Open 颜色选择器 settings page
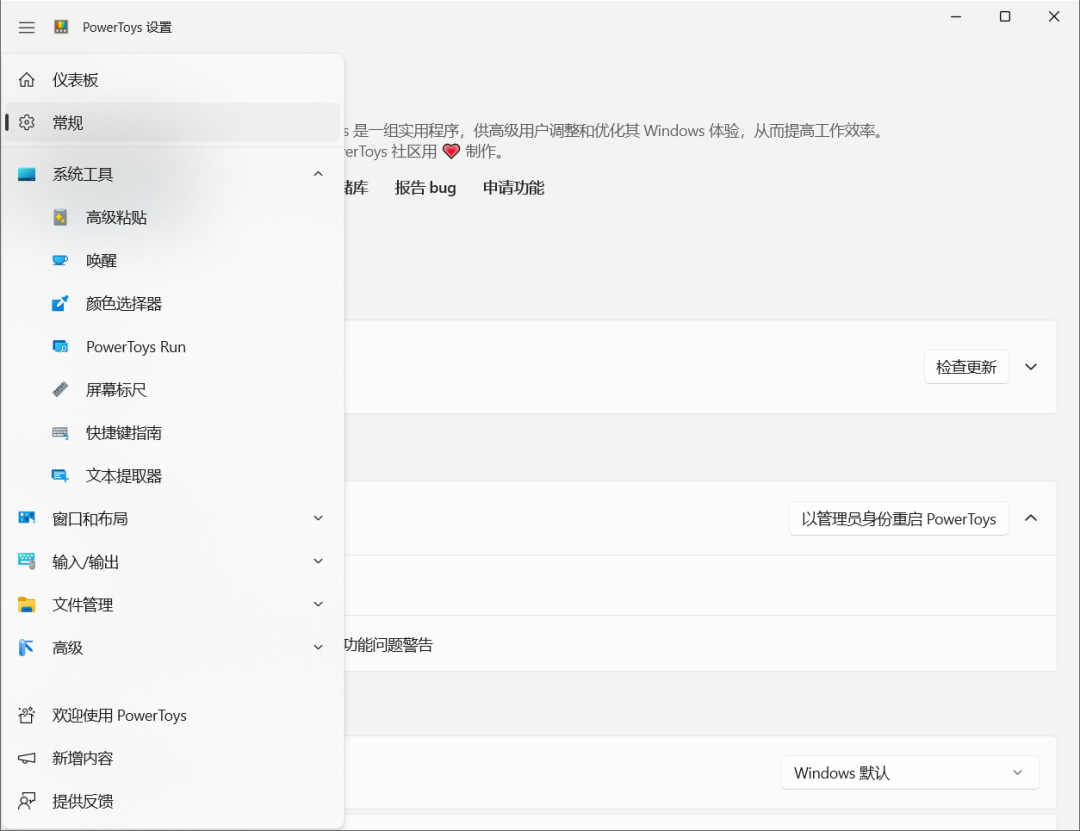1080x831 pixels. pyautogui.click(x=172, y=303)
